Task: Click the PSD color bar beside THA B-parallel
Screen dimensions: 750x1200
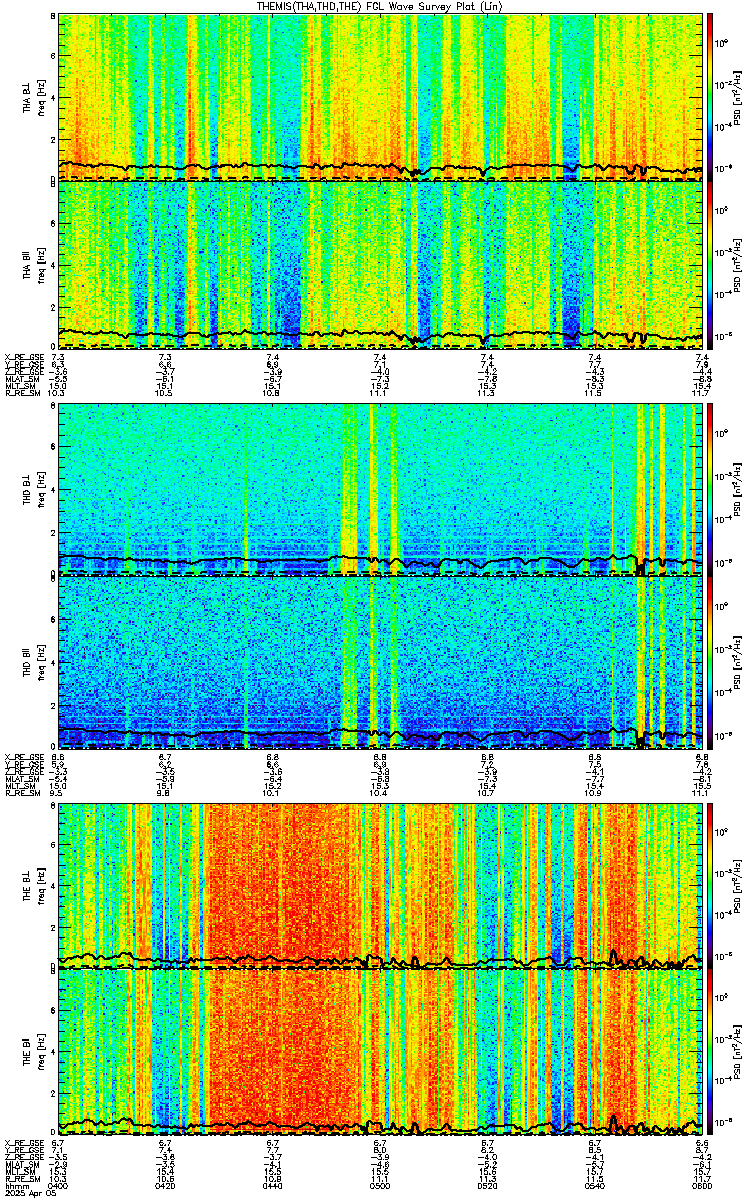Action: point(711,265)
